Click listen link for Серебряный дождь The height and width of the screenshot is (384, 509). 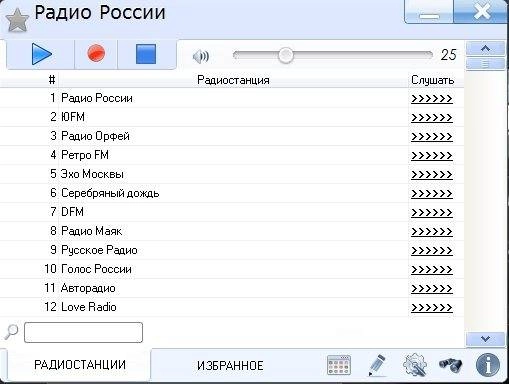point(432,194)
